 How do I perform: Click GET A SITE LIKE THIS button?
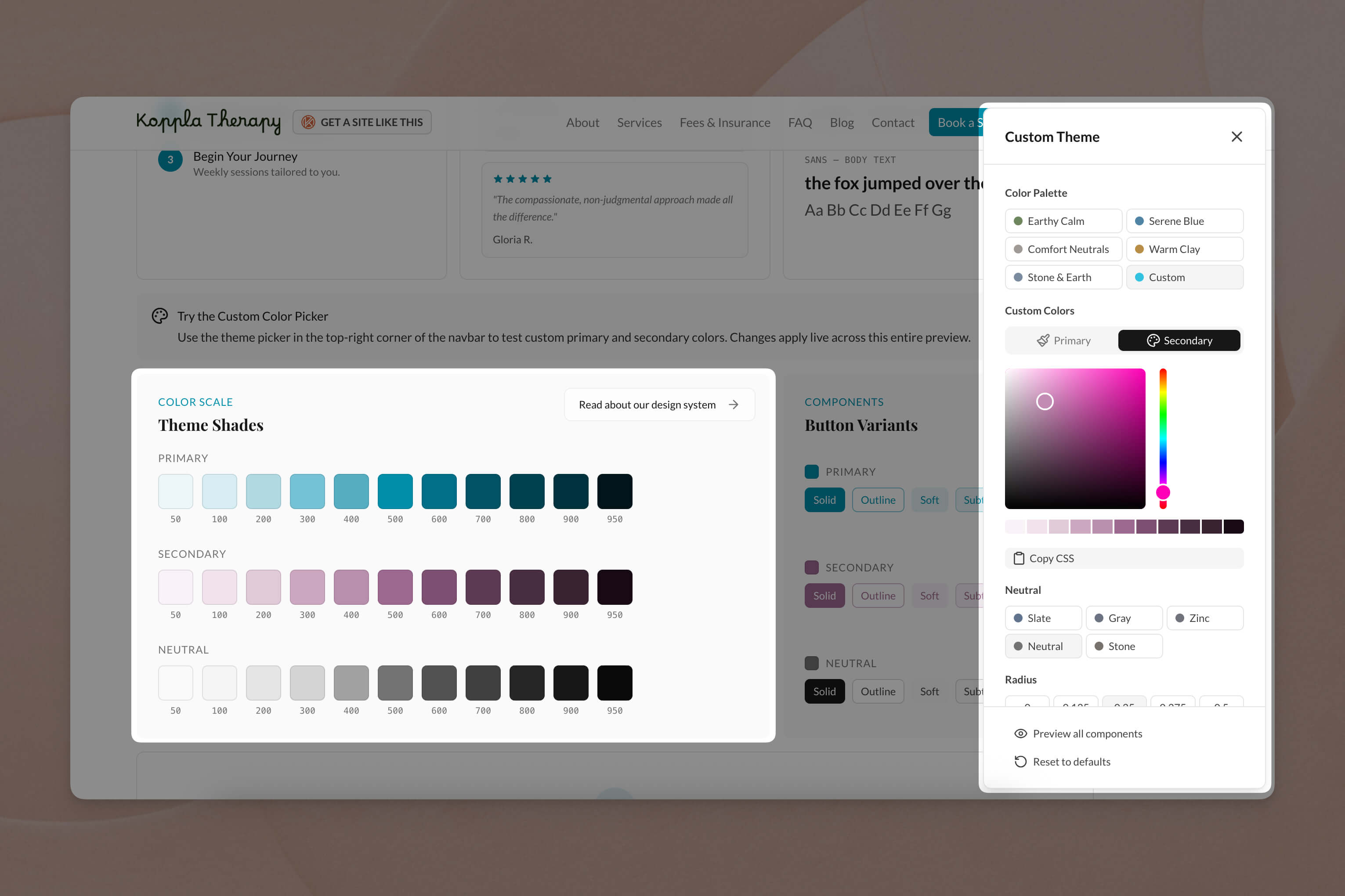pyautogui.click(x=362, y=122)
